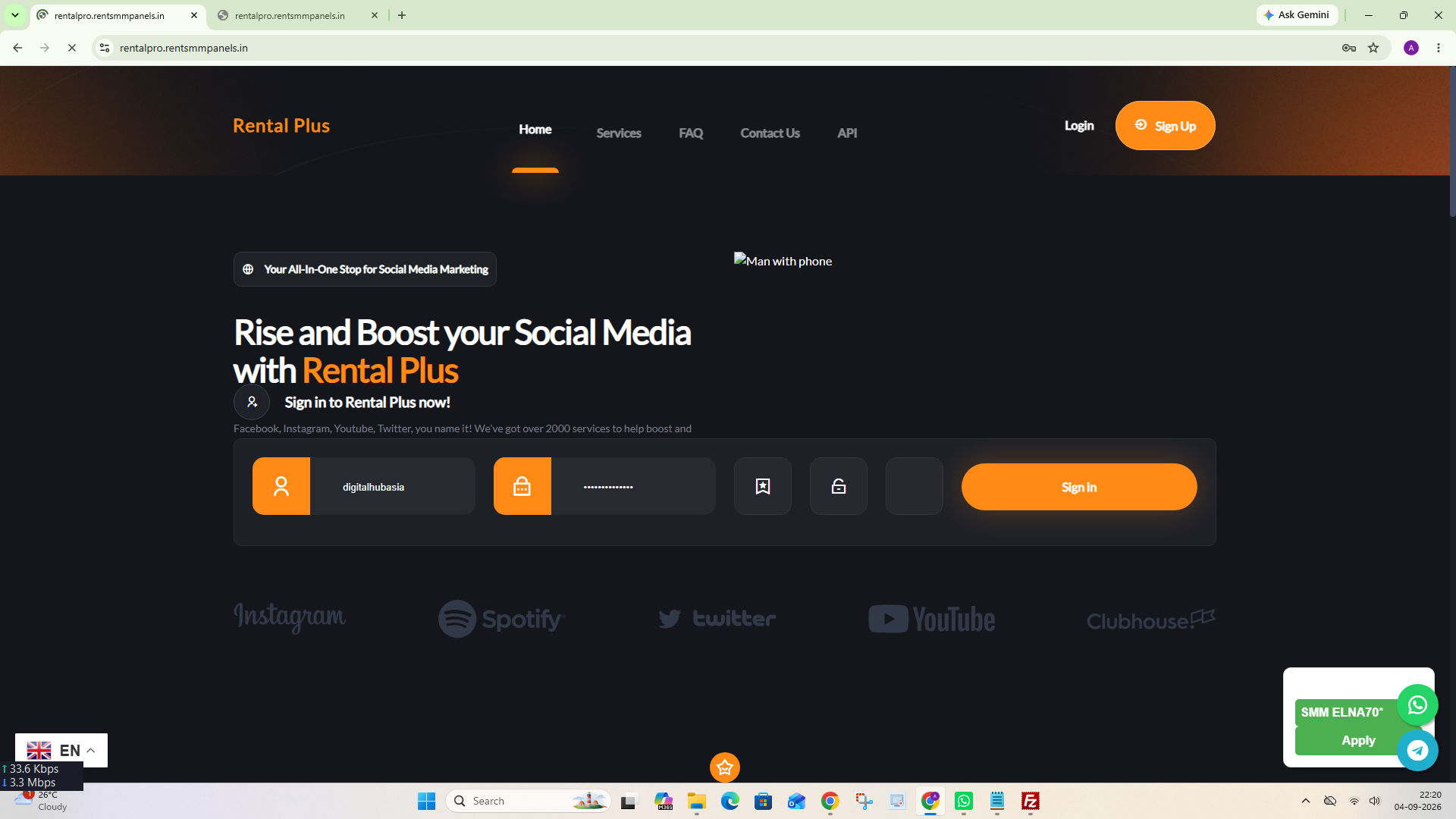Open the Chrome profile avatar
Viewport: 1456px width, 819px height.
(1411, 48)
